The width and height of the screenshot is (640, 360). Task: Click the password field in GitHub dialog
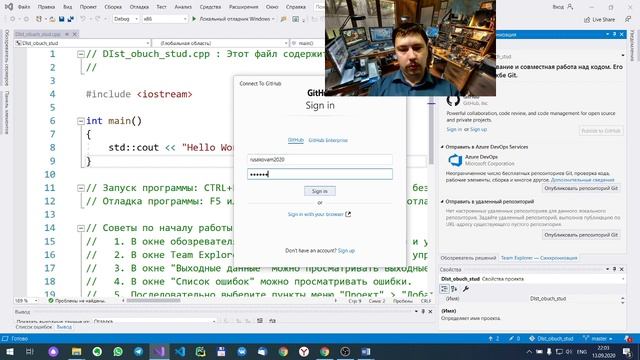point(320,174)
